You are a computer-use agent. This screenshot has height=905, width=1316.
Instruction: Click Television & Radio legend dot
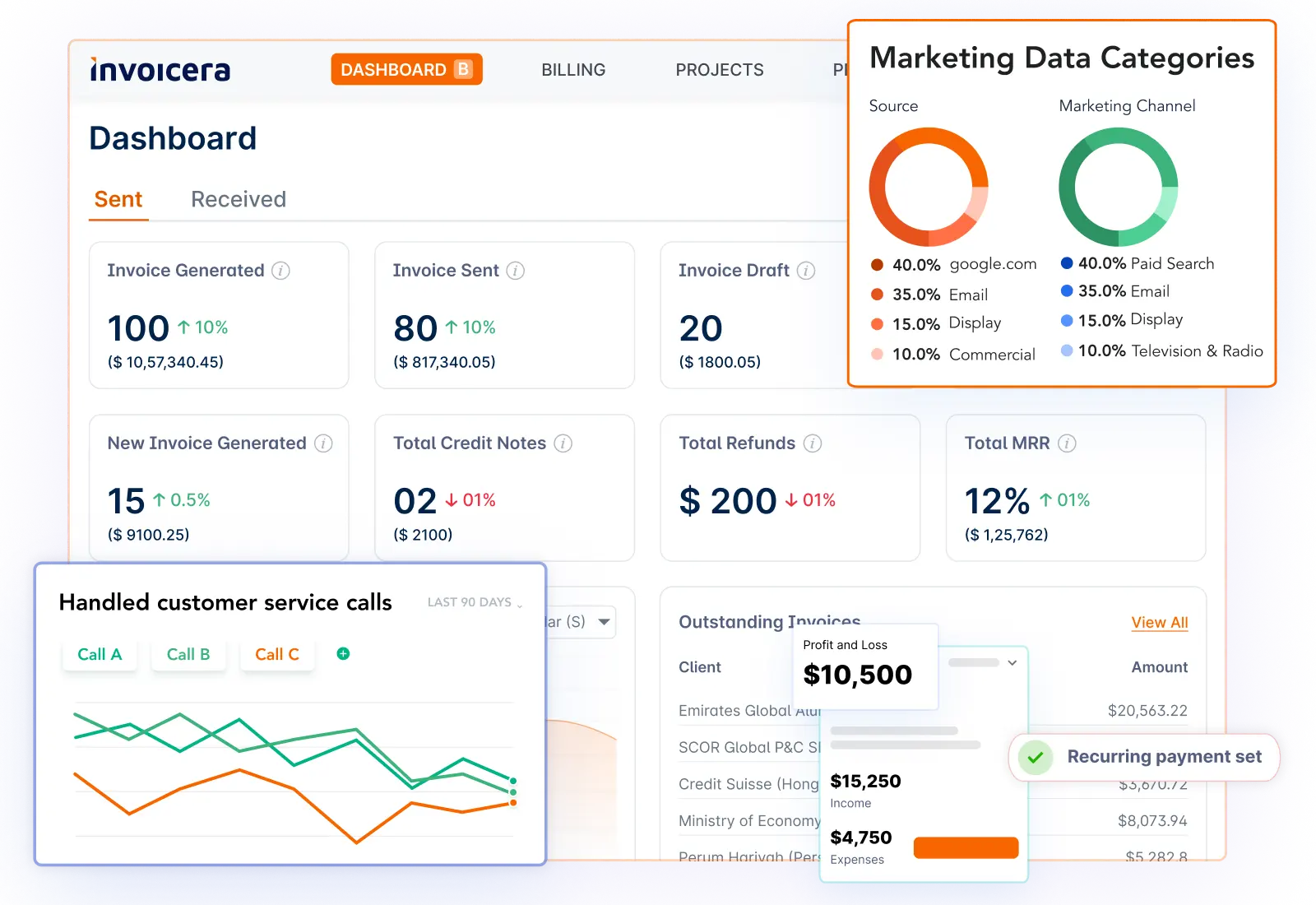[x=1067, y=350]
